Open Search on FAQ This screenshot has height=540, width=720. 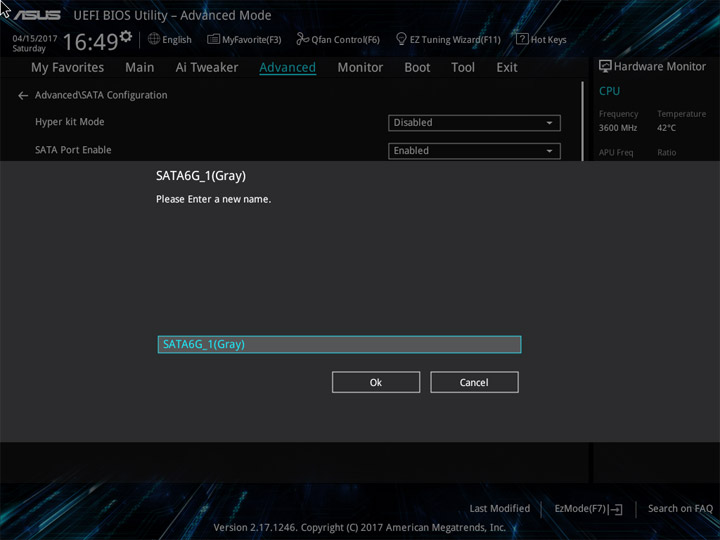(x=680, y=508)
